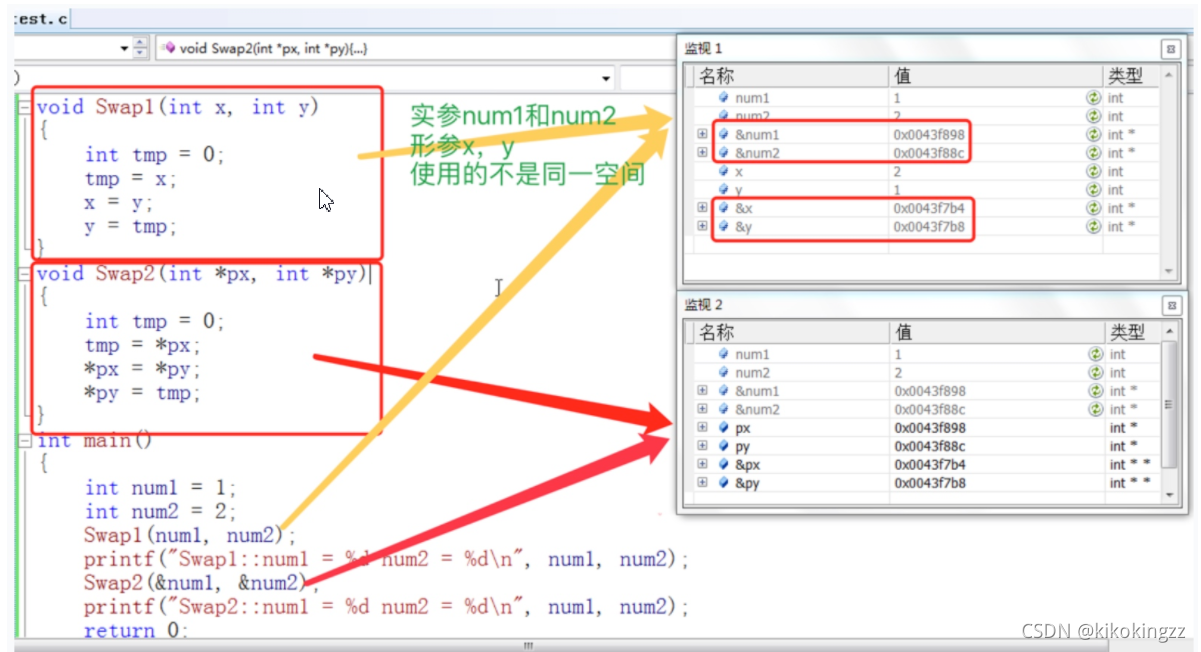Expand &num2 pointer in 监视 1
Viewport: 1201px width, 652px height.
702,153
